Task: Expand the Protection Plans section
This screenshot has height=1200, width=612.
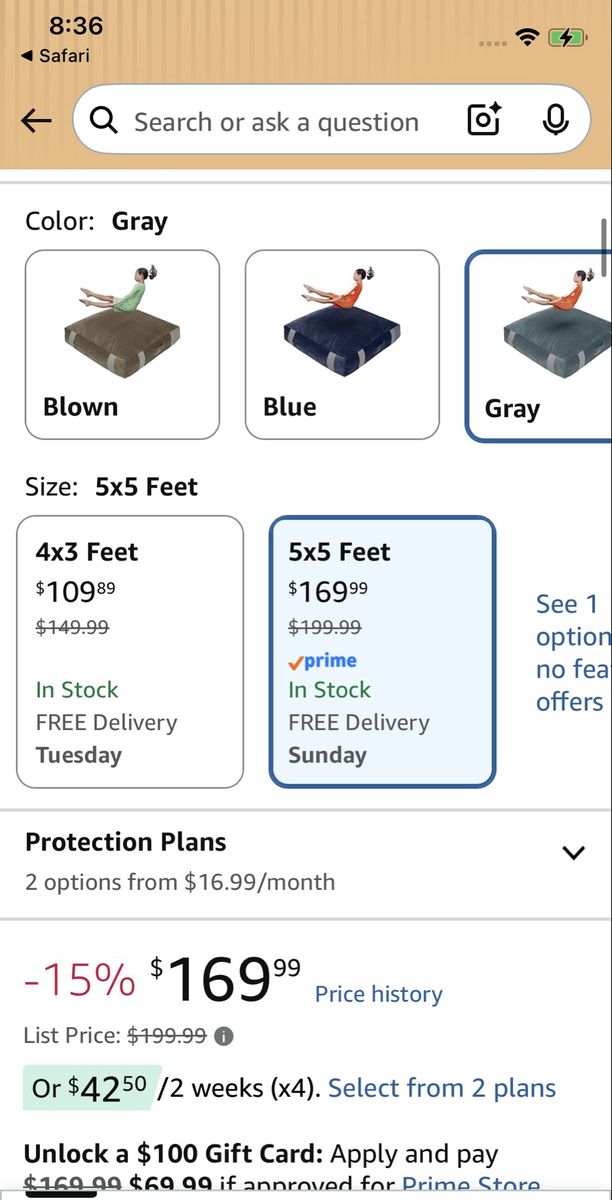Action: (x=306, y=862)
